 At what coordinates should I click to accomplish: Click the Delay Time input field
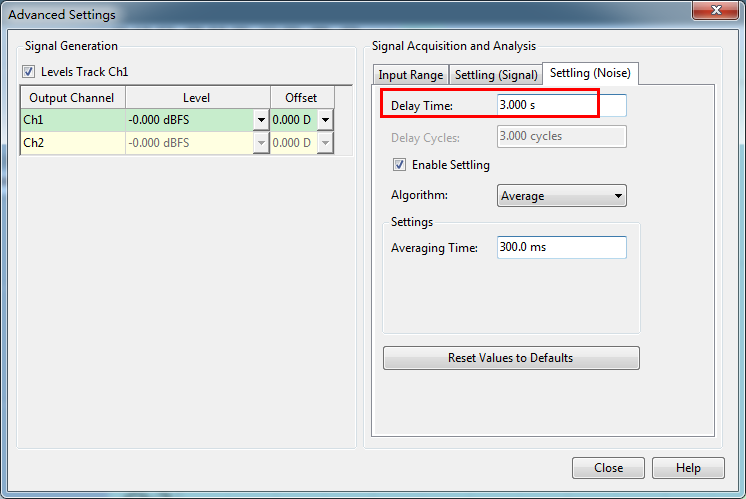click(562, 105)
